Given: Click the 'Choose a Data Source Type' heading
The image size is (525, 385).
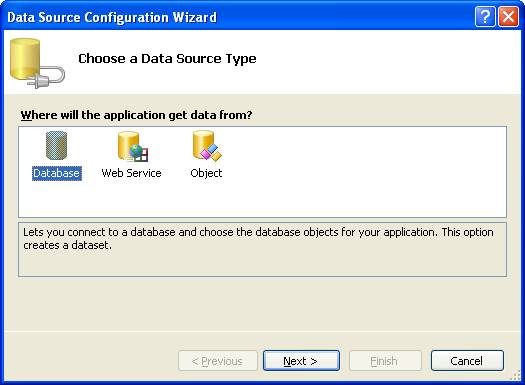Looking at the screenshot, I should [167, 59].
